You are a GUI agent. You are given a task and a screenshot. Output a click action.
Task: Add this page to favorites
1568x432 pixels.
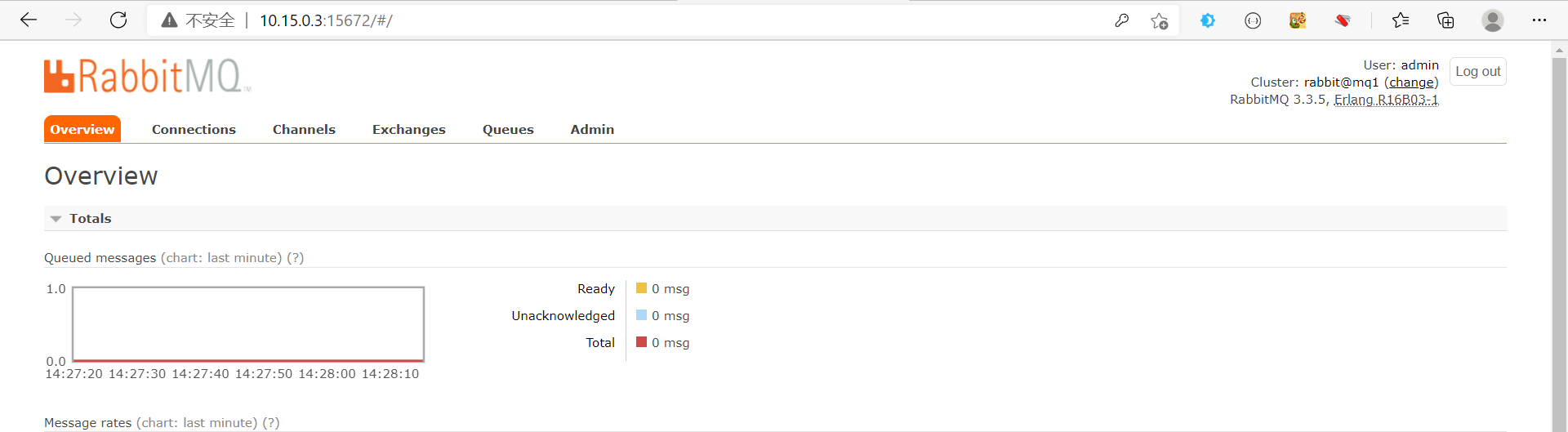(1159, 21)
